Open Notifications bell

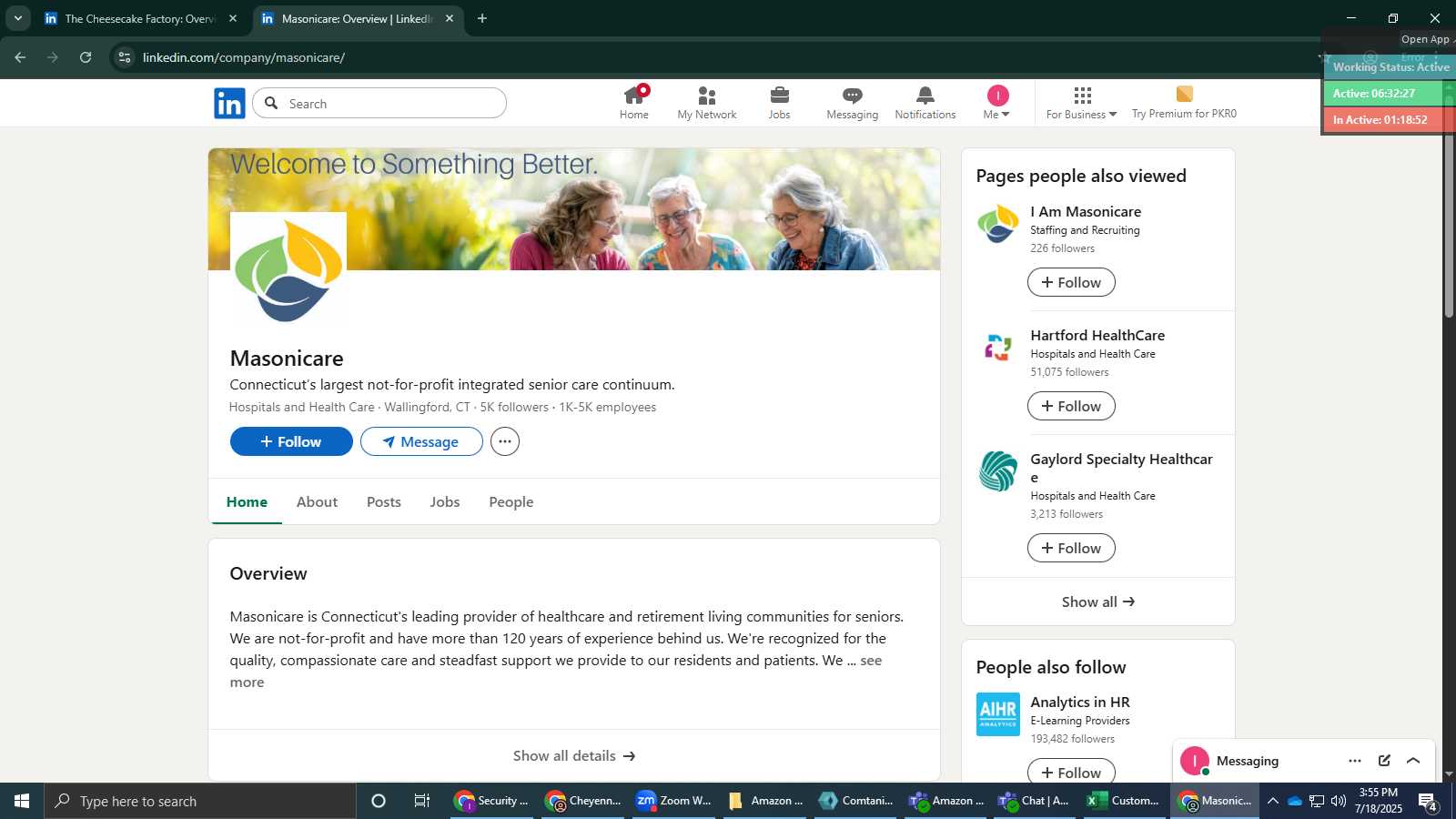coord(925,103)
